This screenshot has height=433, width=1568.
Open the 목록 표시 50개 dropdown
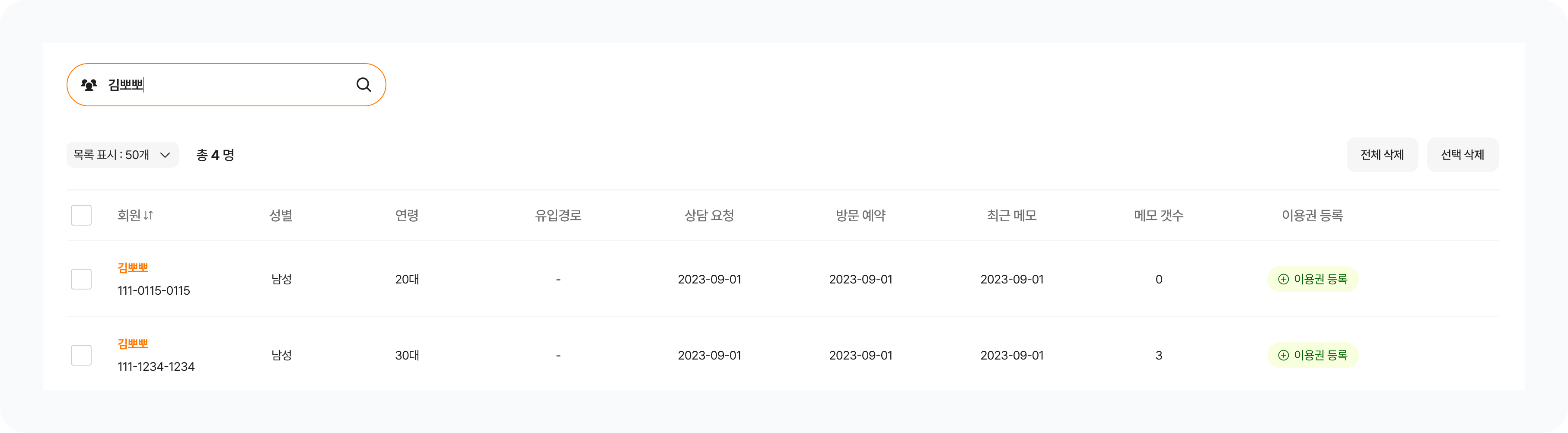(122, 155)
